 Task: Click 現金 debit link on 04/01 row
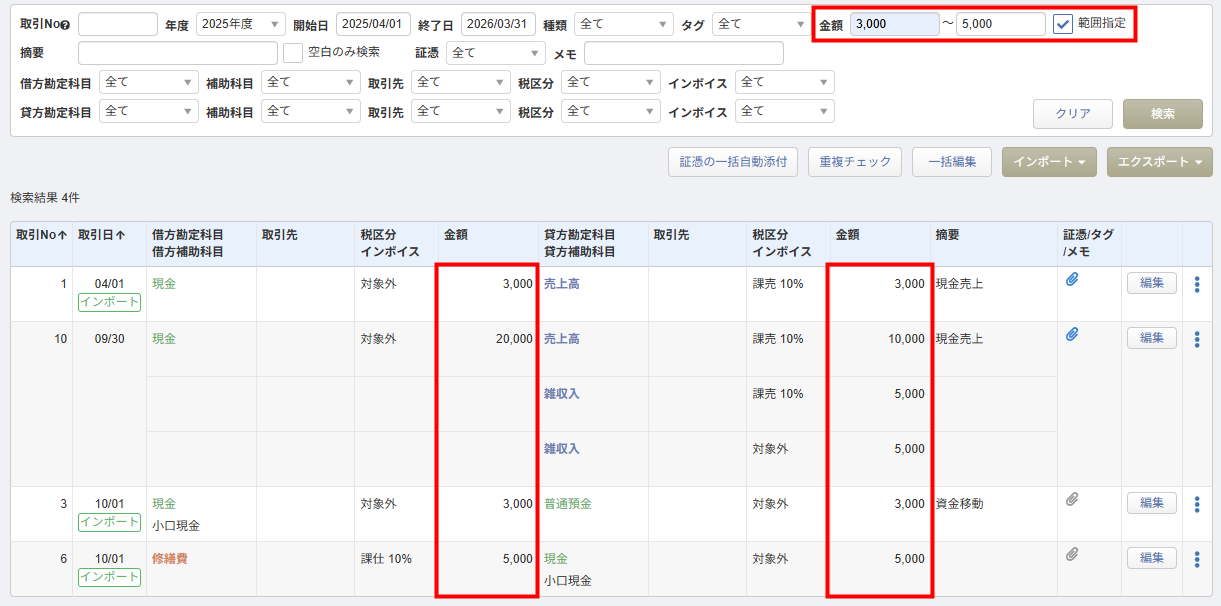[x=164, y=284]
